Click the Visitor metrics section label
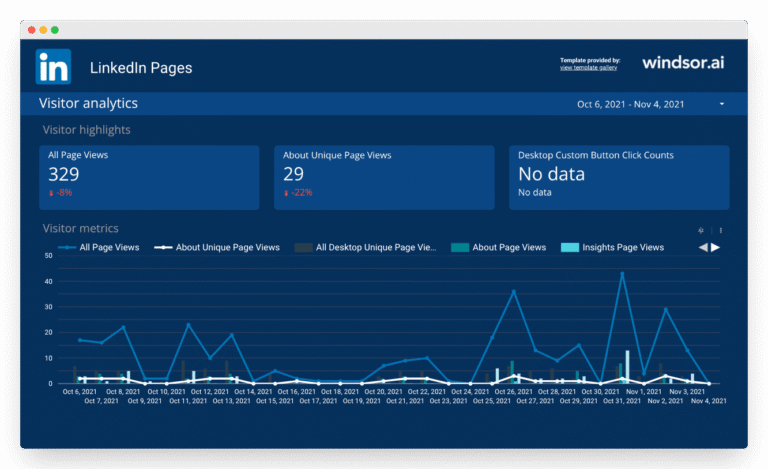Viewport: 768px width, 469px height. (x=81, y=228)
